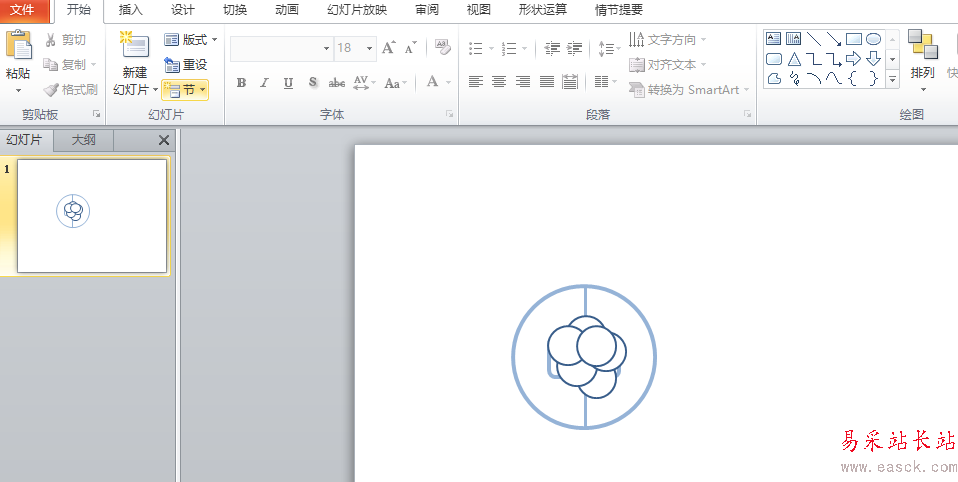This screenshot has height=482, width=958.
Task: Select the straight Line shape
Action: coord(814,39)
